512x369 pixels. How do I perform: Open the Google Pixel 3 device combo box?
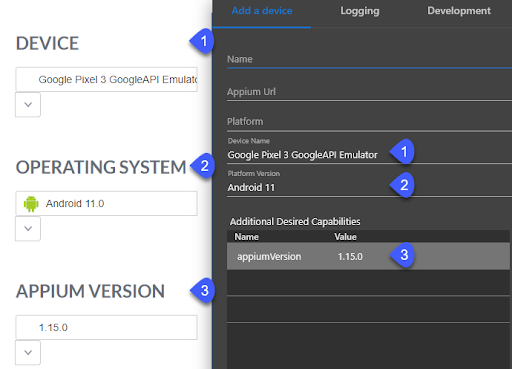tap(106, 79)
